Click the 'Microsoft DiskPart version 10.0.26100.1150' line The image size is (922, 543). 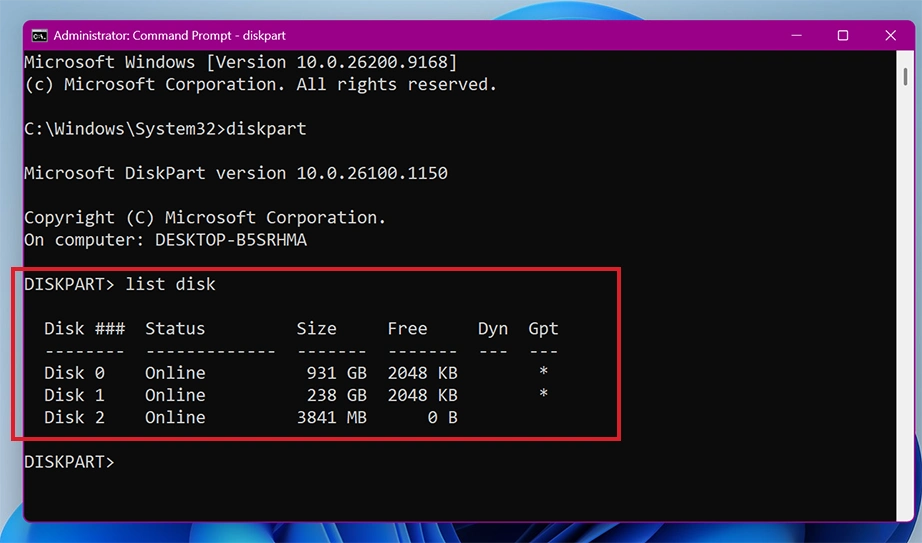(236, 173)
